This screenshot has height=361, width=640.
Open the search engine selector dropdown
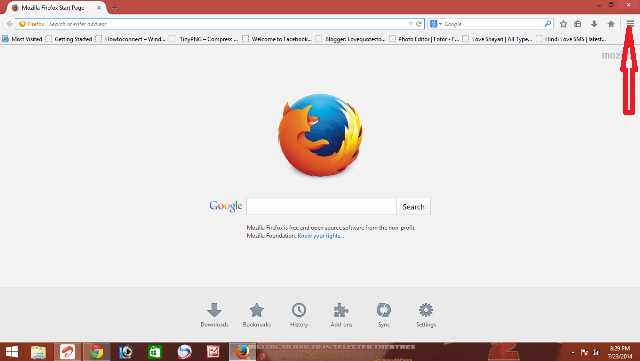pyautogui.click(x=436, y=24)
